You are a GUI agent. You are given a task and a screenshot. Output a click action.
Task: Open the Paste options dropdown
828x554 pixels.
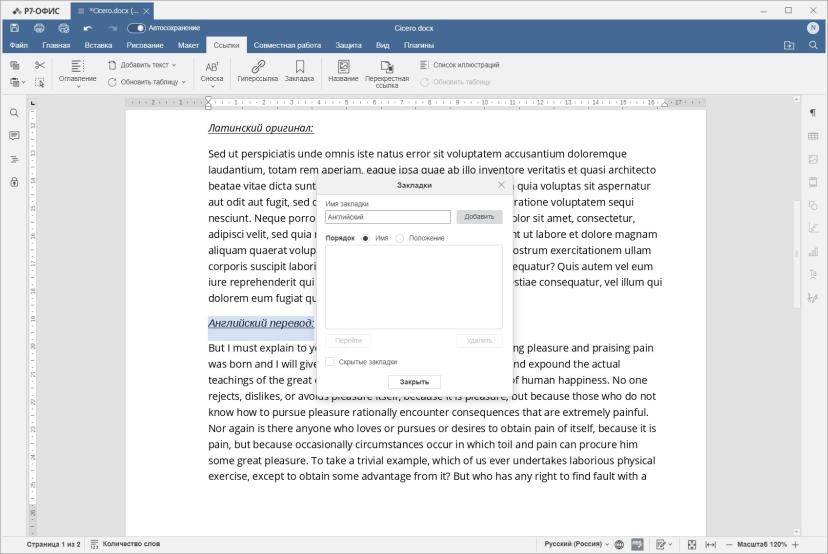click(x=23, y=82)
